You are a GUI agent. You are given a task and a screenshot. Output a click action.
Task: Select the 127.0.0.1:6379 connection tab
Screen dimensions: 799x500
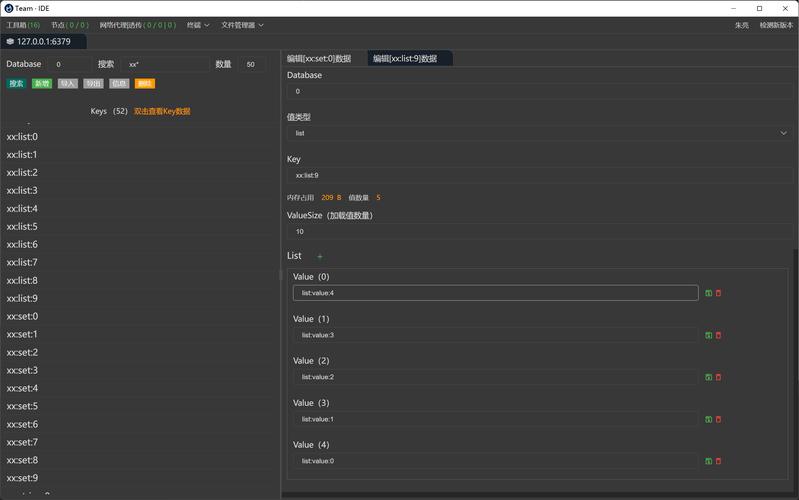pos(44,42)
